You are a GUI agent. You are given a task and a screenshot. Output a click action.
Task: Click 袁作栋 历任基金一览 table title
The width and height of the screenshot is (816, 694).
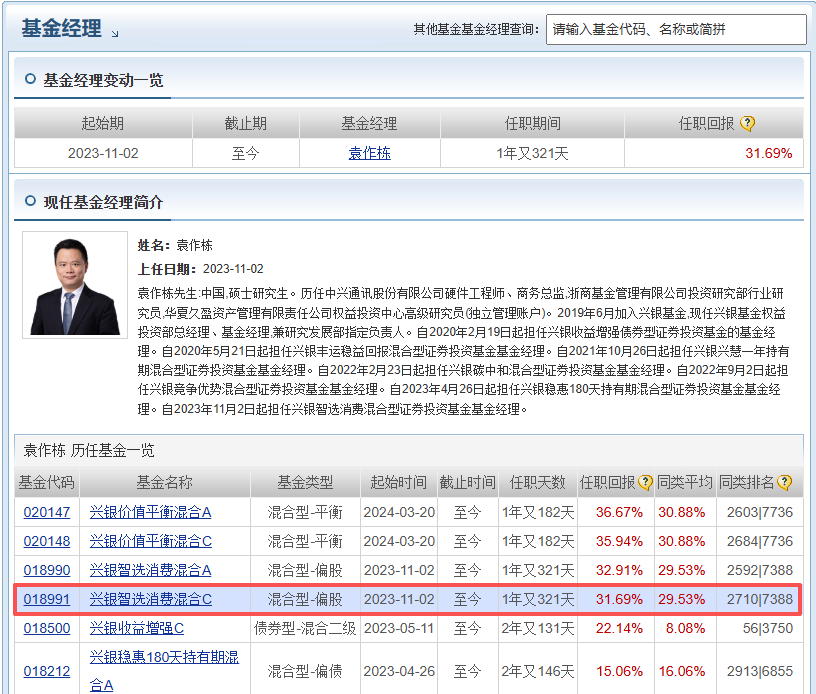pos(89,451)
